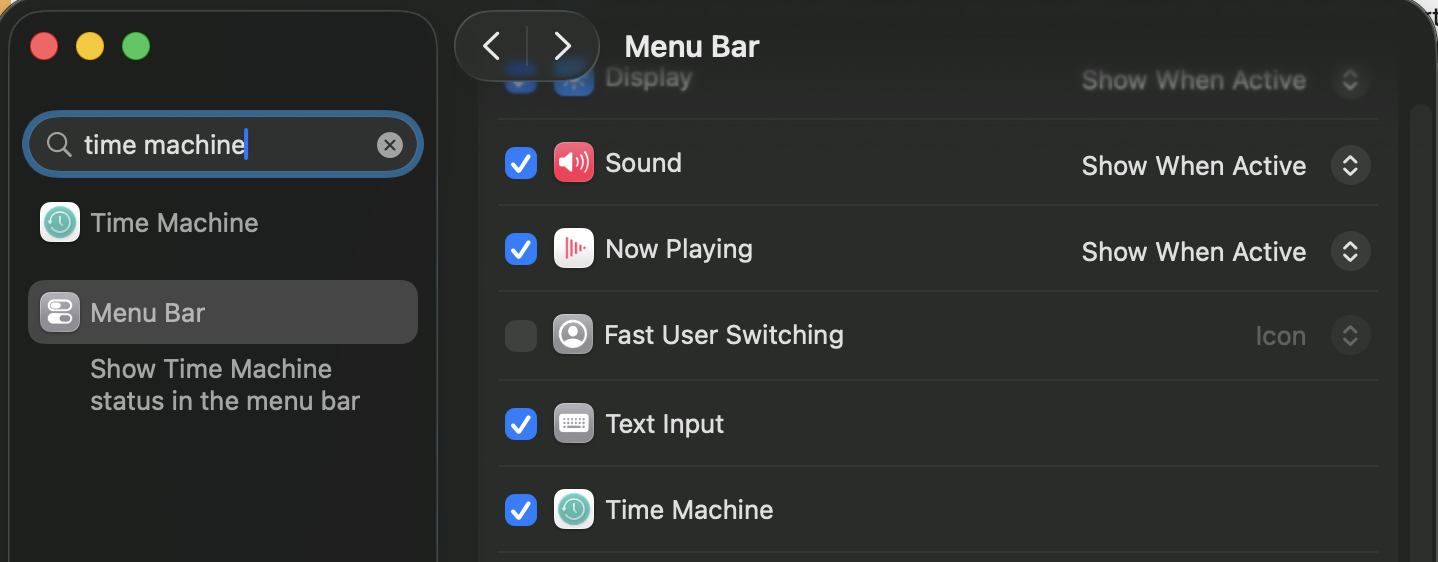Click the Fast User Switching icon
This screenshot has width=1438, height=562.
573,335
